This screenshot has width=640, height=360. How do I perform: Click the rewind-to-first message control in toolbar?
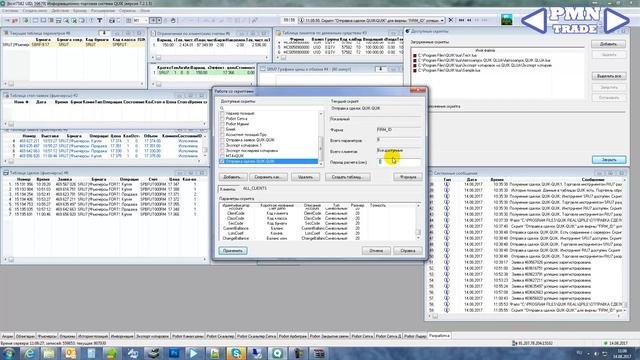tap(461, 20)
